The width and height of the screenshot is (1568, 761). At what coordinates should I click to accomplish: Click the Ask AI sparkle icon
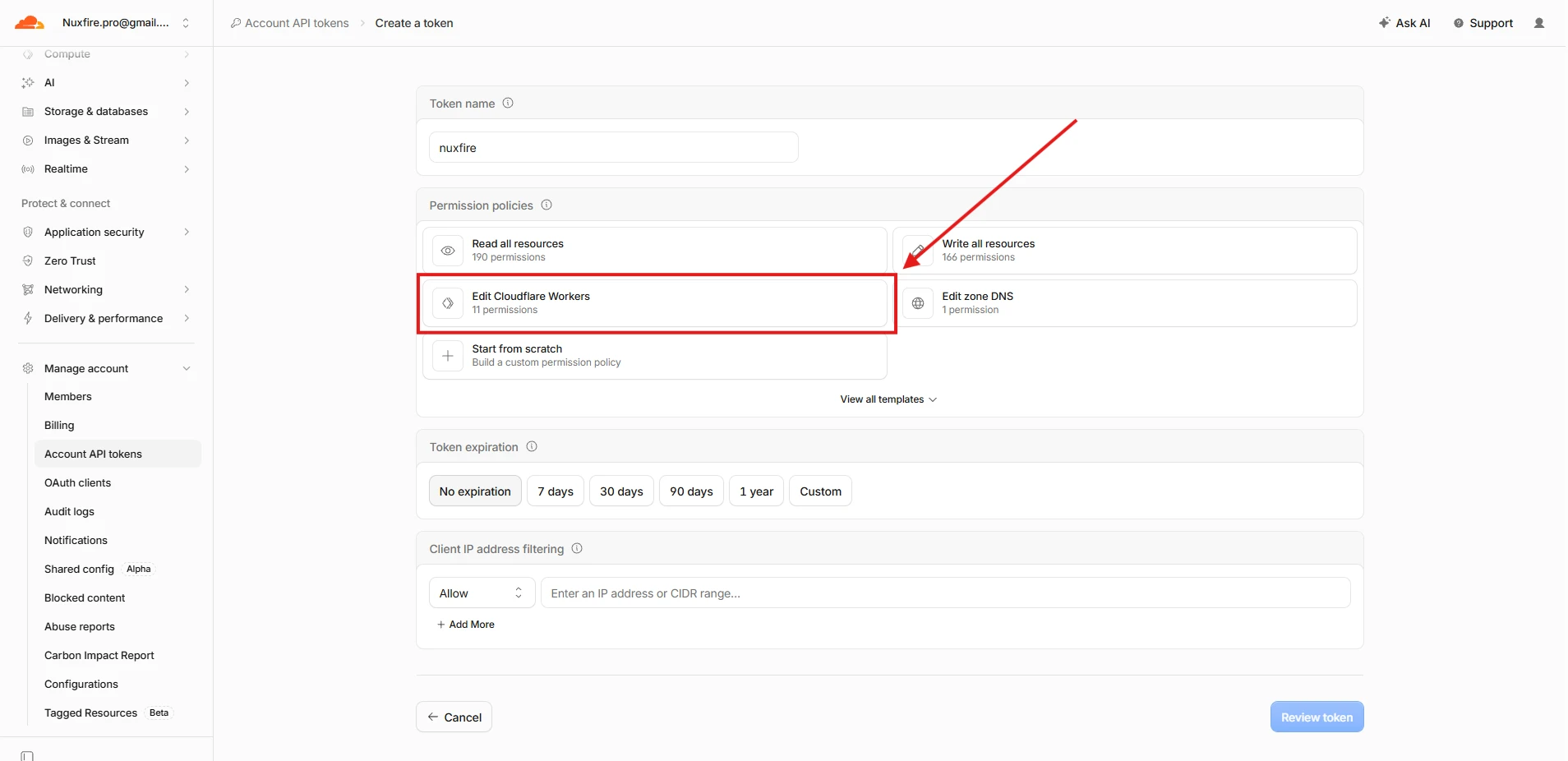(1385, 23)
